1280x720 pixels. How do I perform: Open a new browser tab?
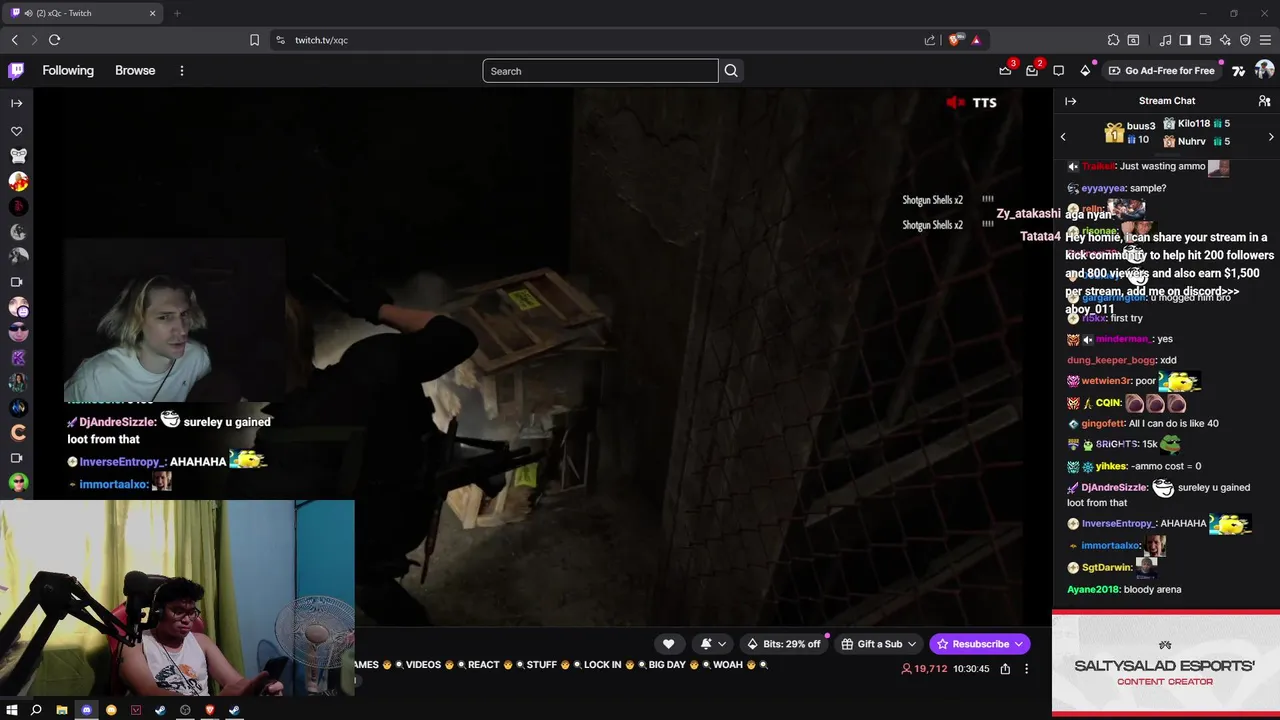pyautogui.click(x=177, y=13)
